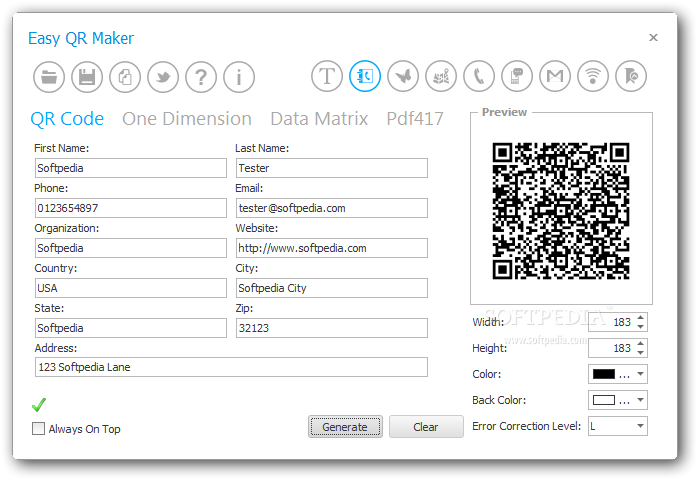Choose the map location QR type icon

tap(441, 76)
